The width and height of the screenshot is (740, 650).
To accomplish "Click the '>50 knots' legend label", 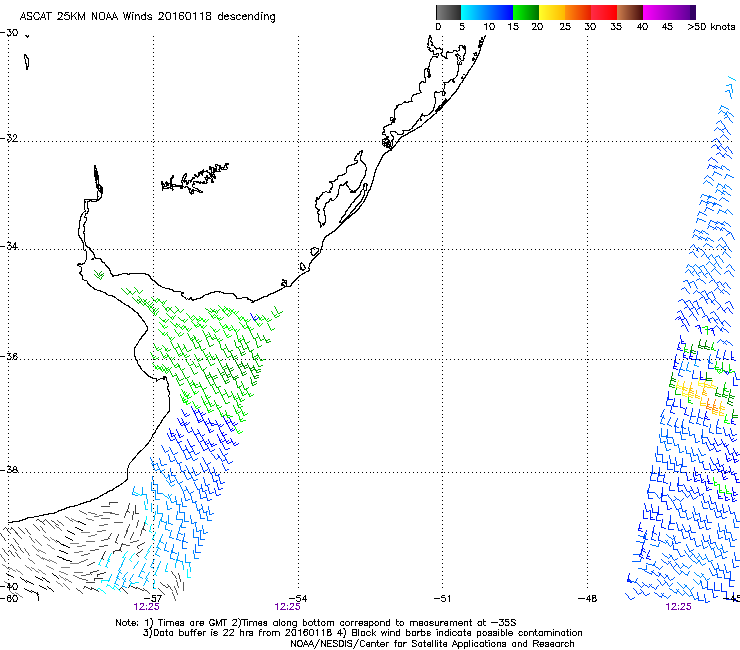I will pyautogui.click(x=711, y=27).
